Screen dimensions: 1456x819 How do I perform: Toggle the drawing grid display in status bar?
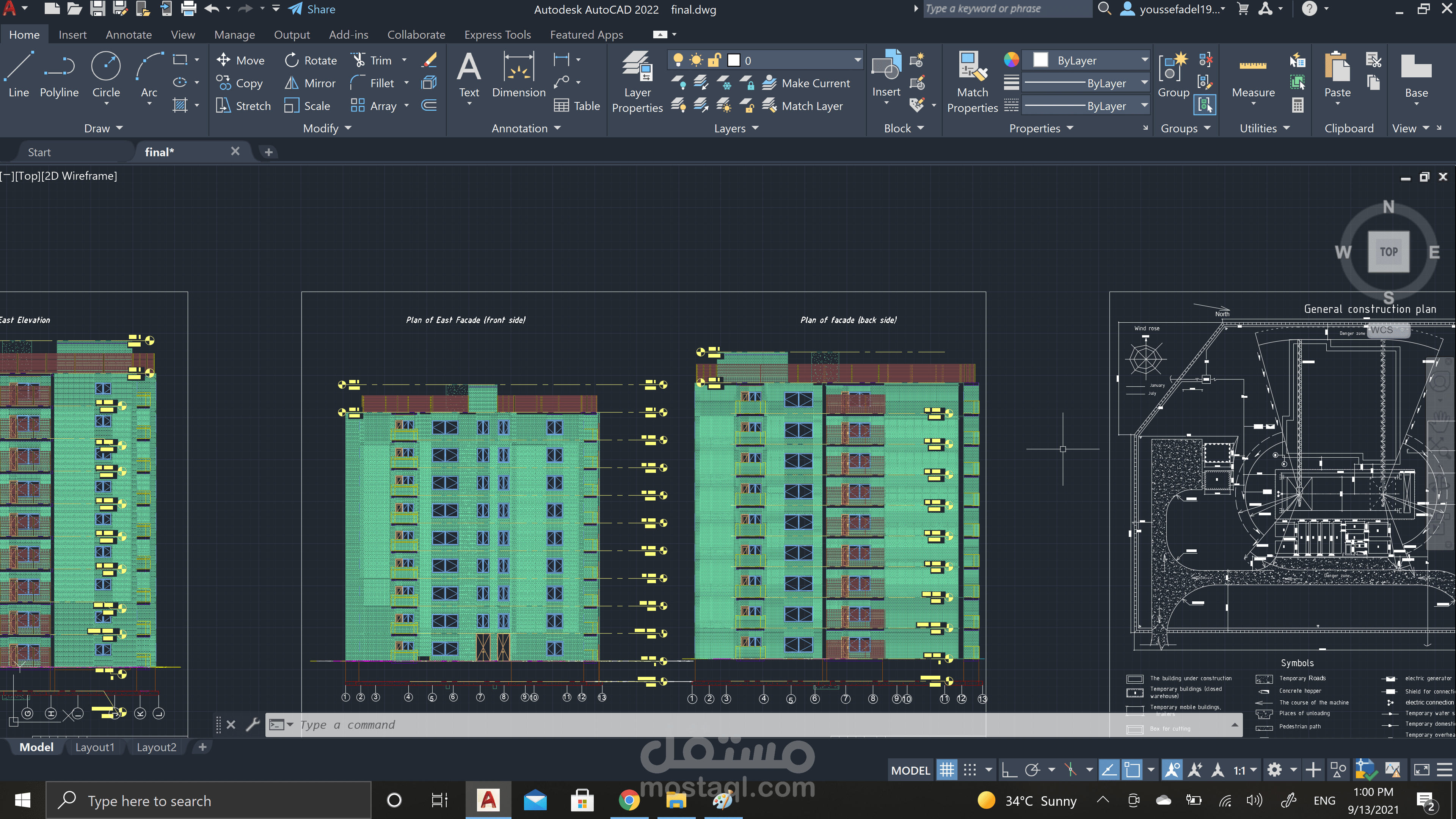coord(947,770)
